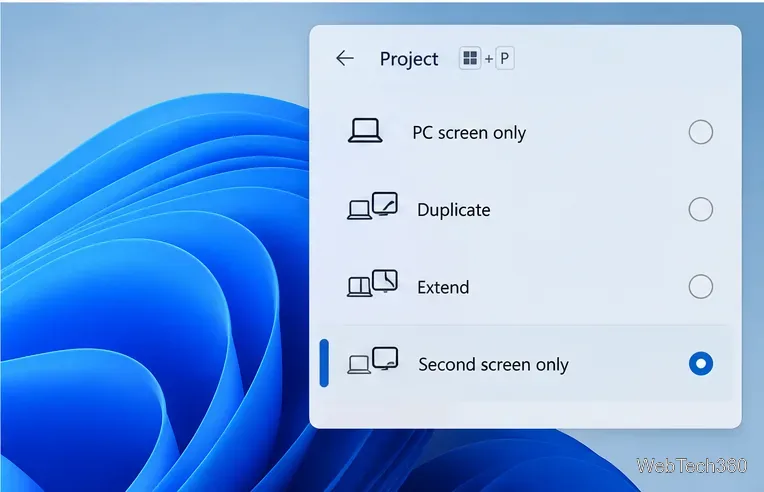This screenshot has width=764, height=492.
Task: Select the Duplicate radio button
Action: click(x=701, y=209)
